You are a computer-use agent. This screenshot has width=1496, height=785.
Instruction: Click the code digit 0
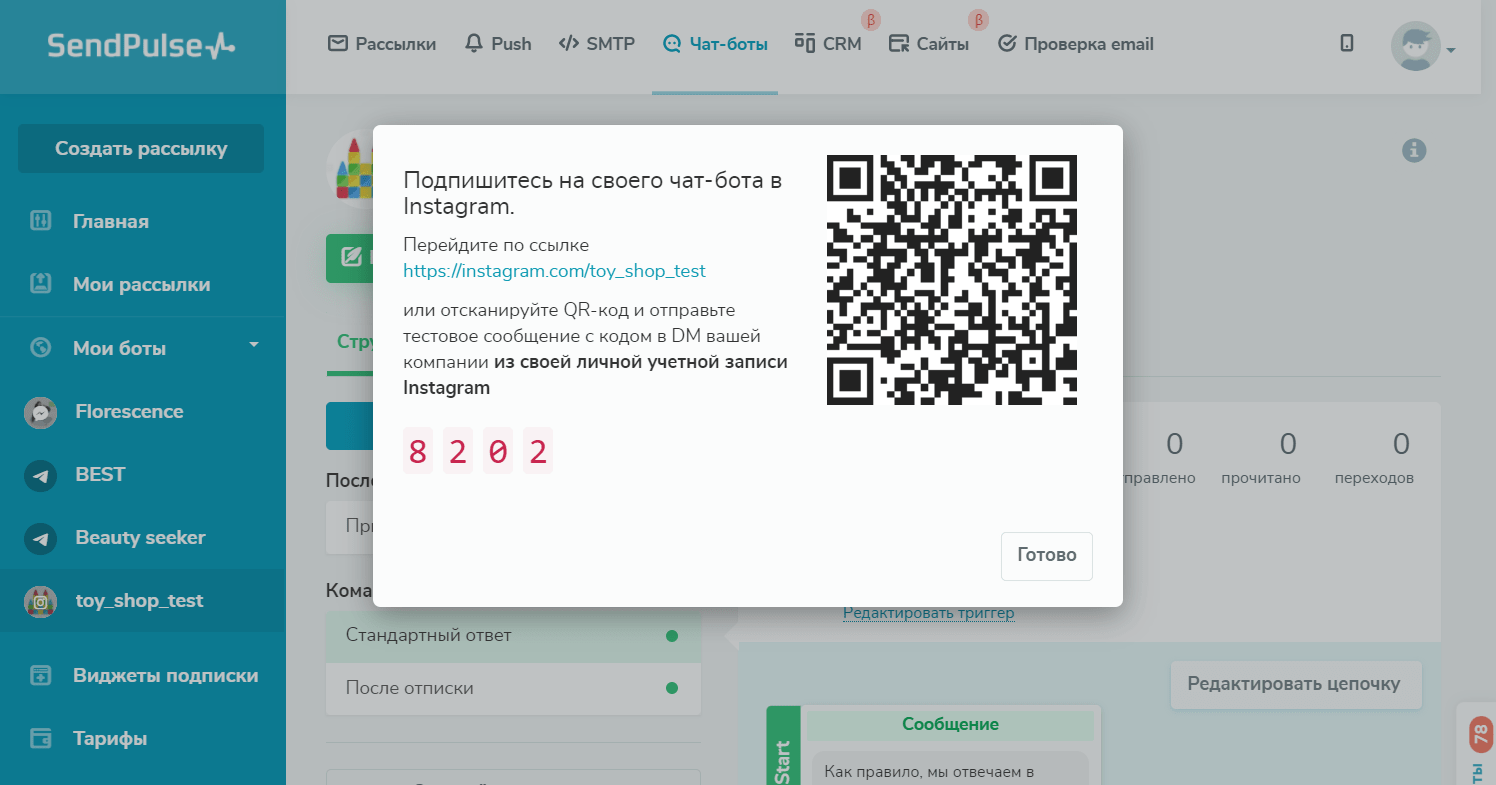click(x=498, y=452)
